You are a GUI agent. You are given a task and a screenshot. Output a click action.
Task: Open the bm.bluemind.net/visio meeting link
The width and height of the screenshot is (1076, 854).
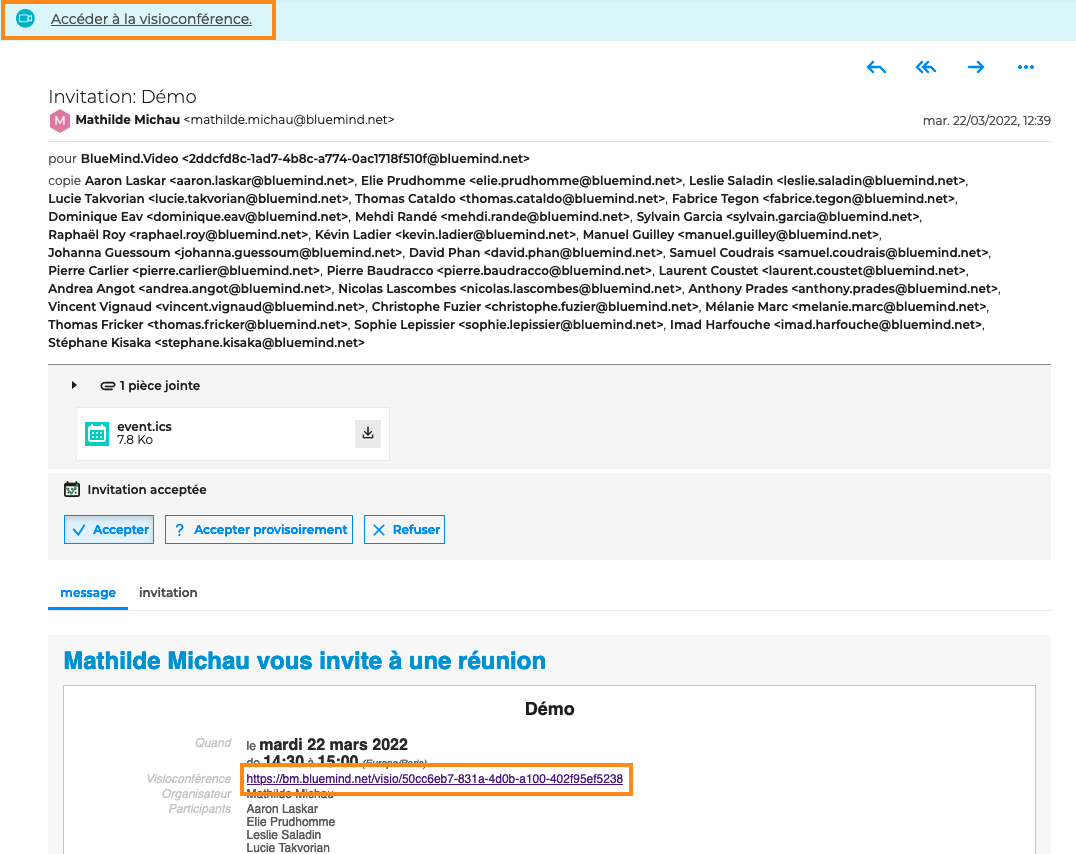pyautogui.click(x=434, y=779)
